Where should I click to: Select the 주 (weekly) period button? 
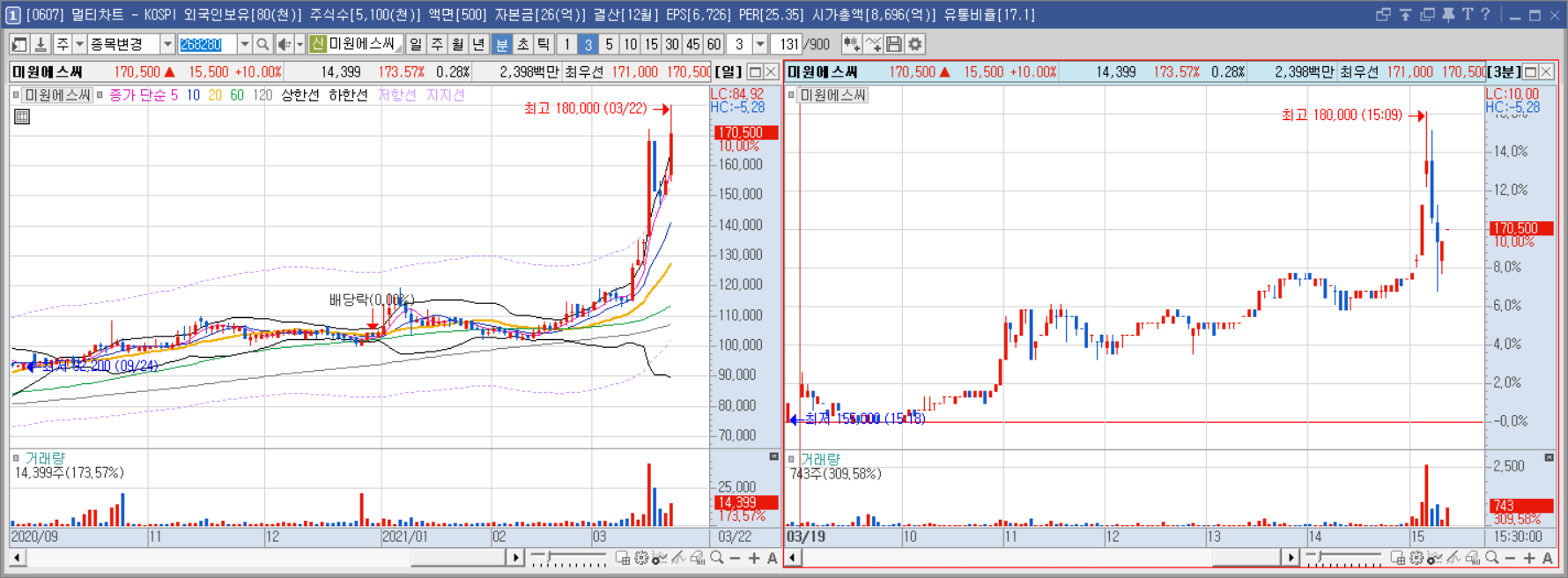pos(437,44)
